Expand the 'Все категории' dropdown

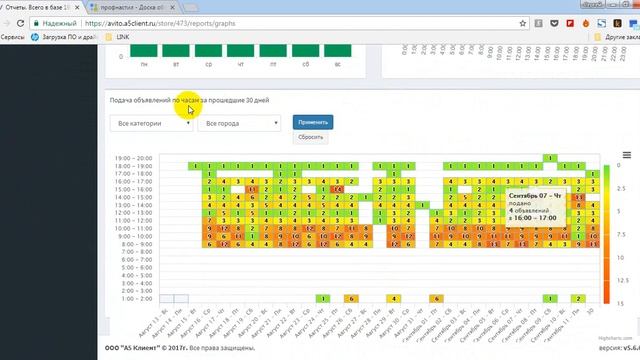[151, 123]
